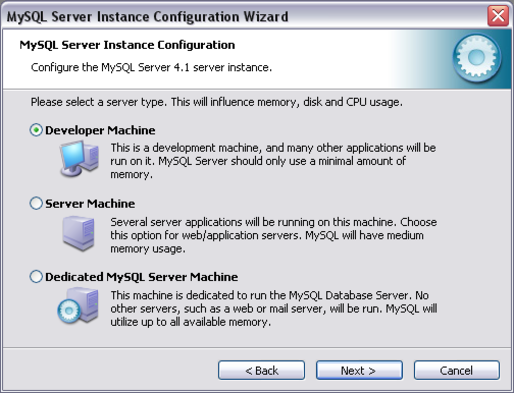Click the bold "Developer Machine" label text
Screen dimensions: 514x393
(x=100, y=130)
